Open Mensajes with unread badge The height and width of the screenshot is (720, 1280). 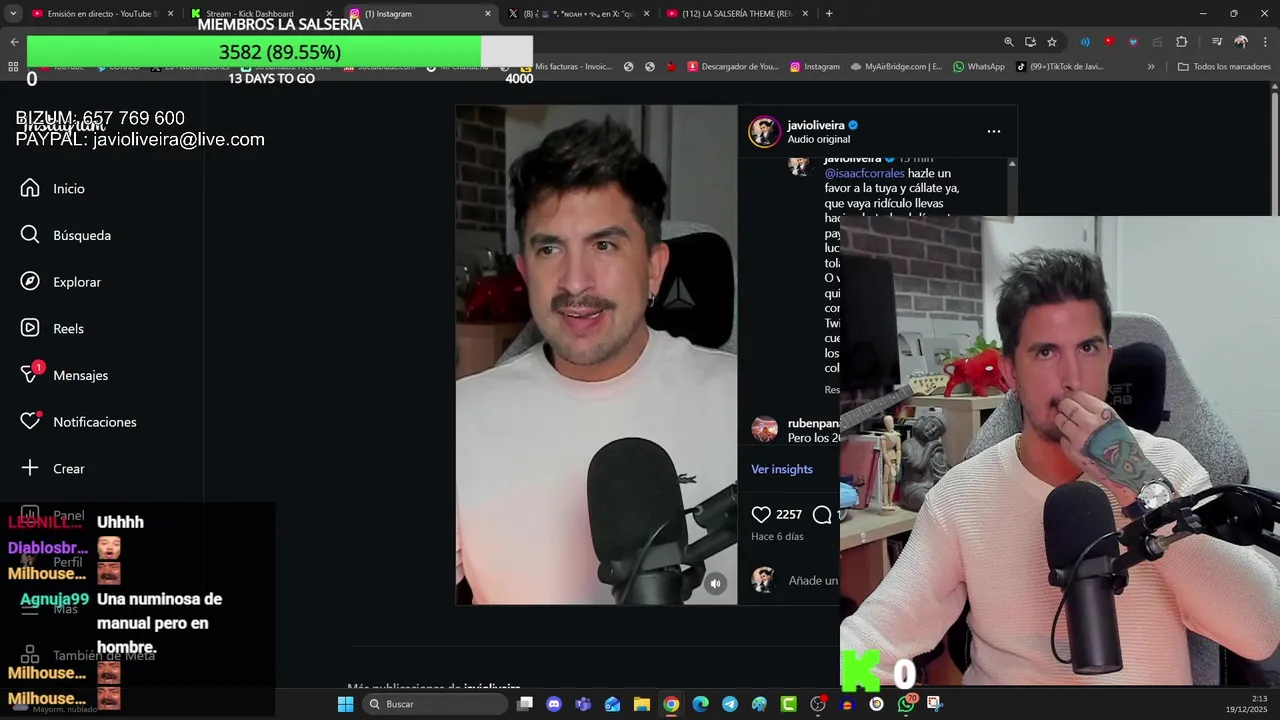pos(64,375)
